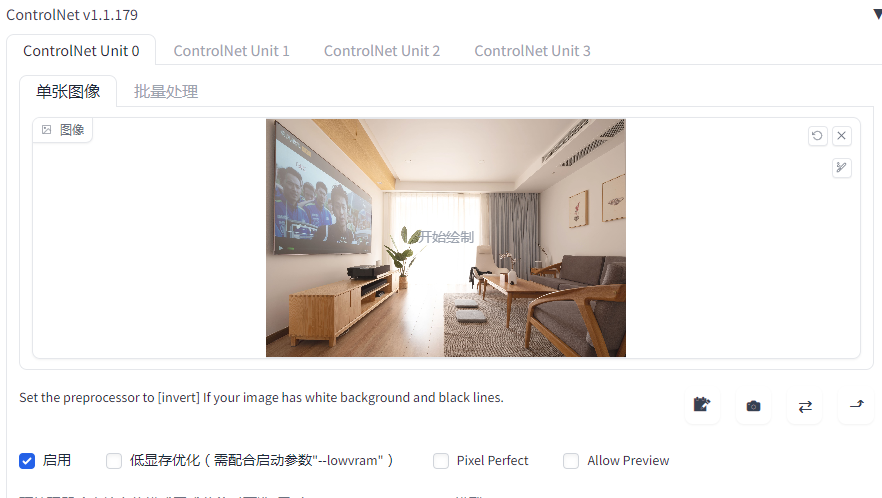Select the 单张图像 single image tab
882x498 pixels.
[x=68, y=92]
